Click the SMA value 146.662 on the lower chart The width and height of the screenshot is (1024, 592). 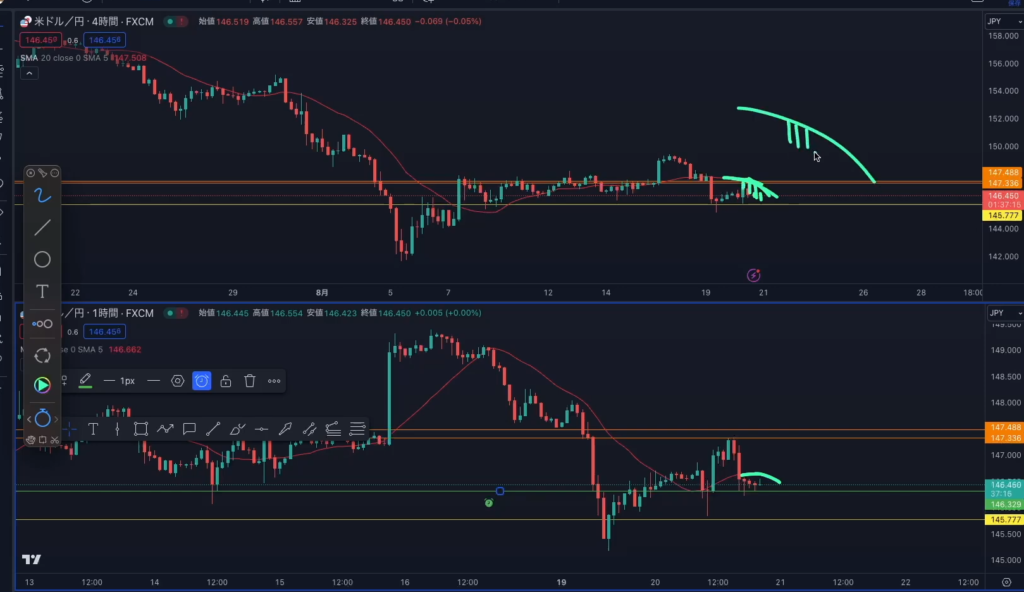point(125,350)
